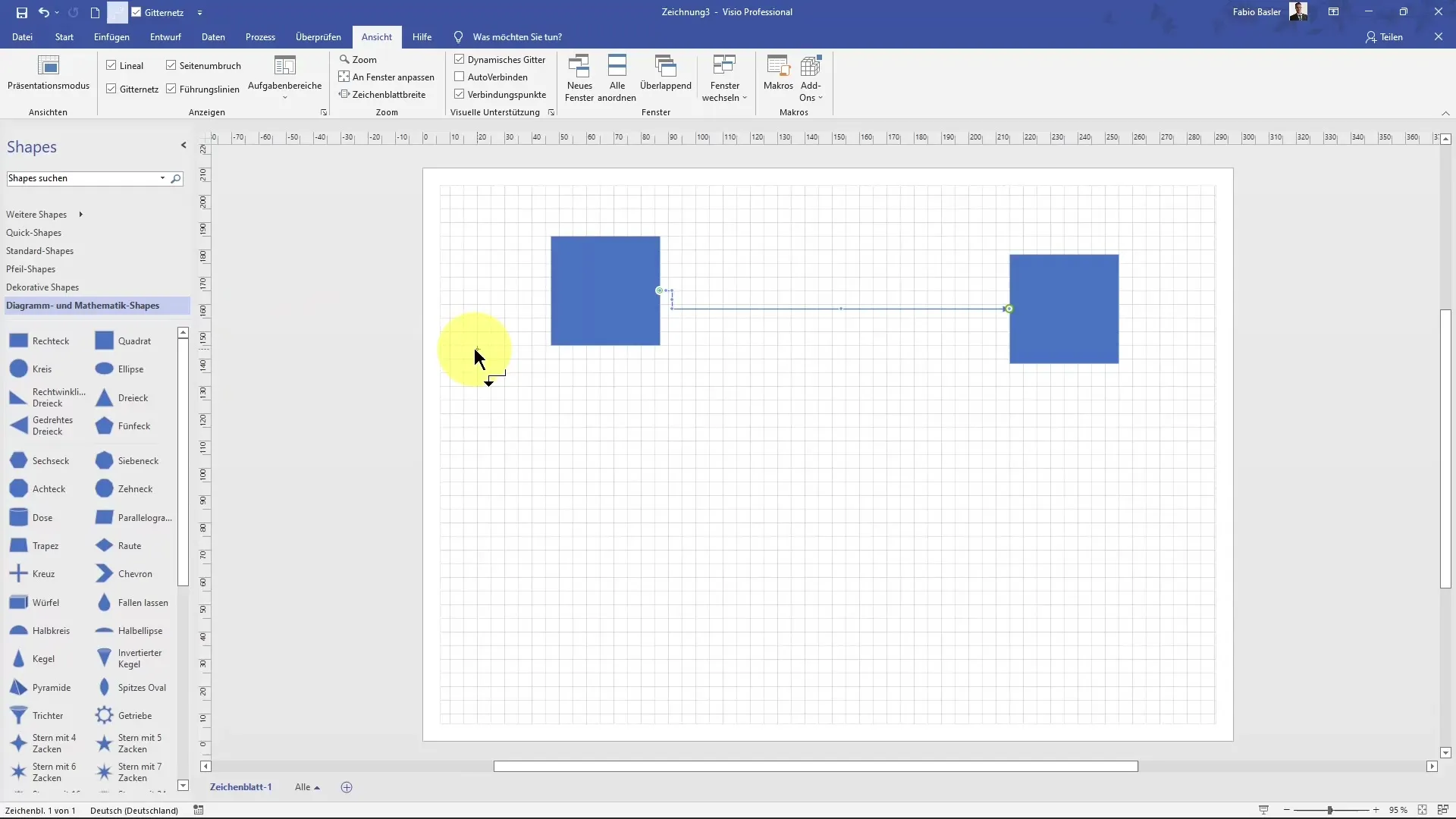The image size is (1456, 819).
Task: Open Quick-Shapes stencil
Action: 34,233
